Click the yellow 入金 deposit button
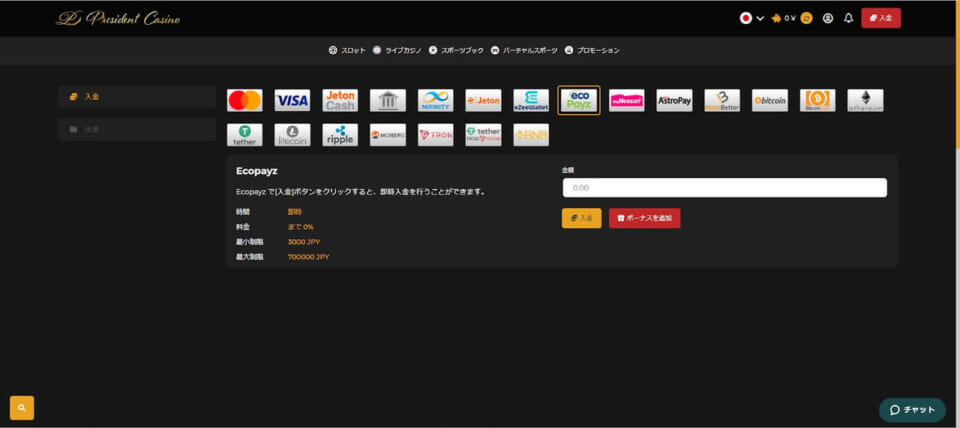The image size is (960, 428). click(582, 218)
